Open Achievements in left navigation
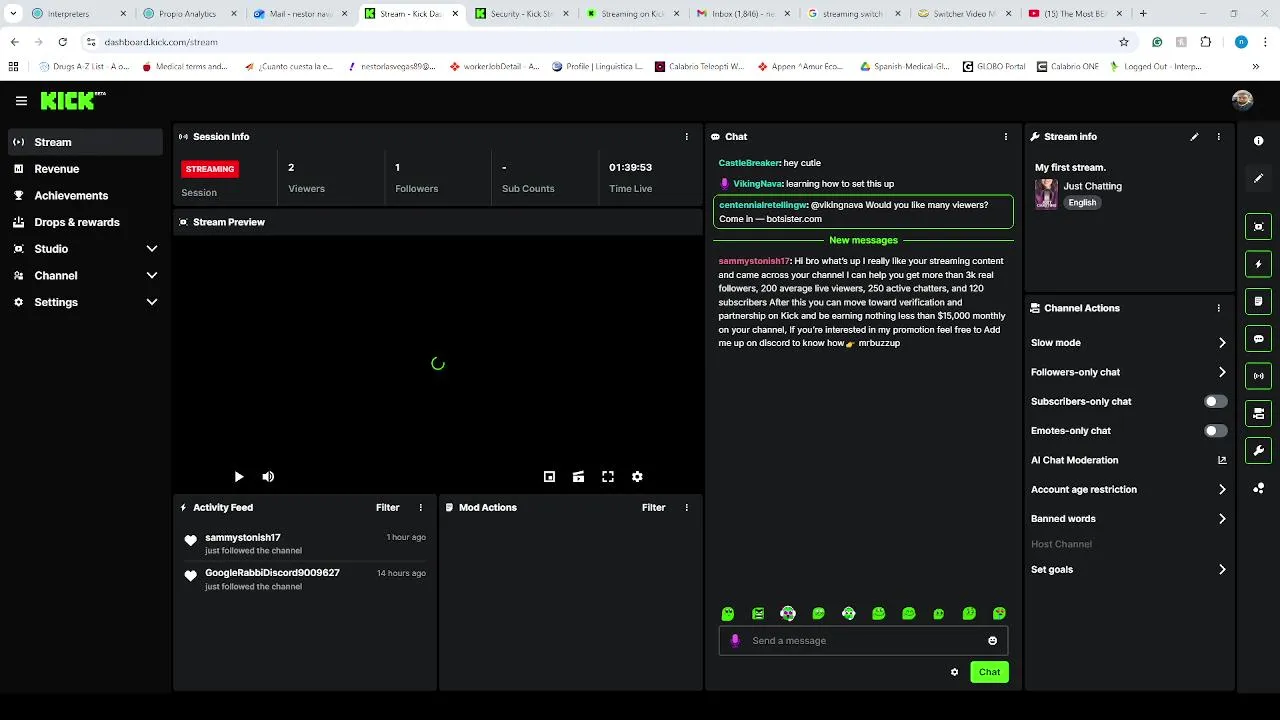This screenshot has width=1280, height=720. coord(85,196)
